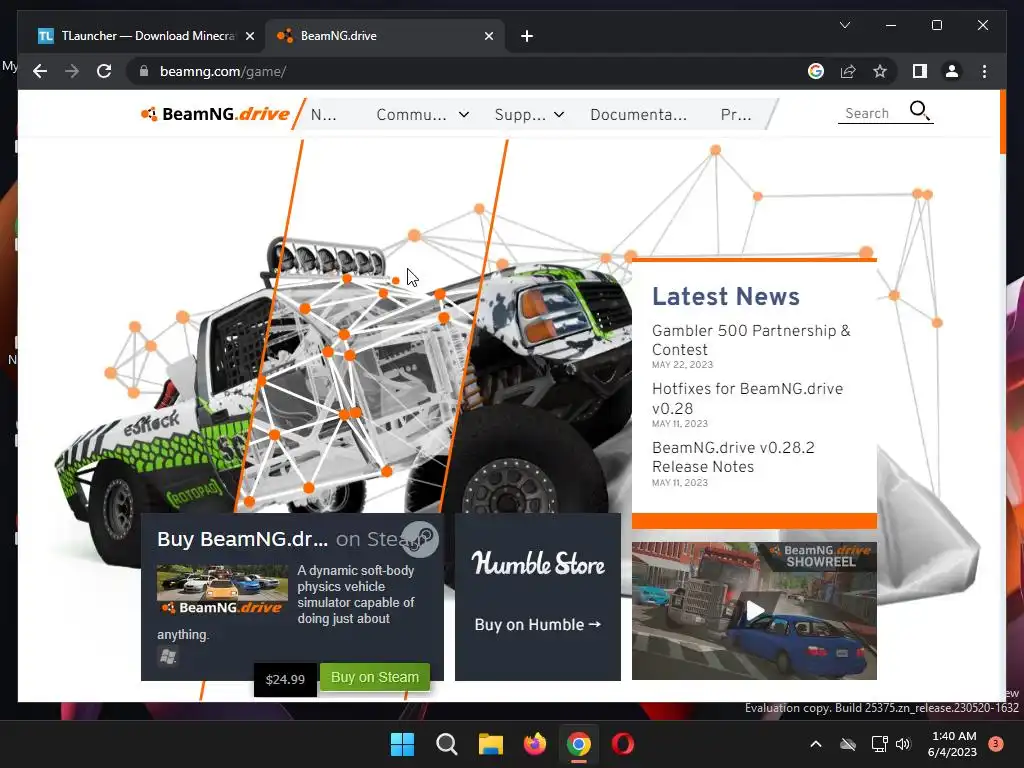
Task: Open the Chrome three-dot menu
Action: [984, 71]
